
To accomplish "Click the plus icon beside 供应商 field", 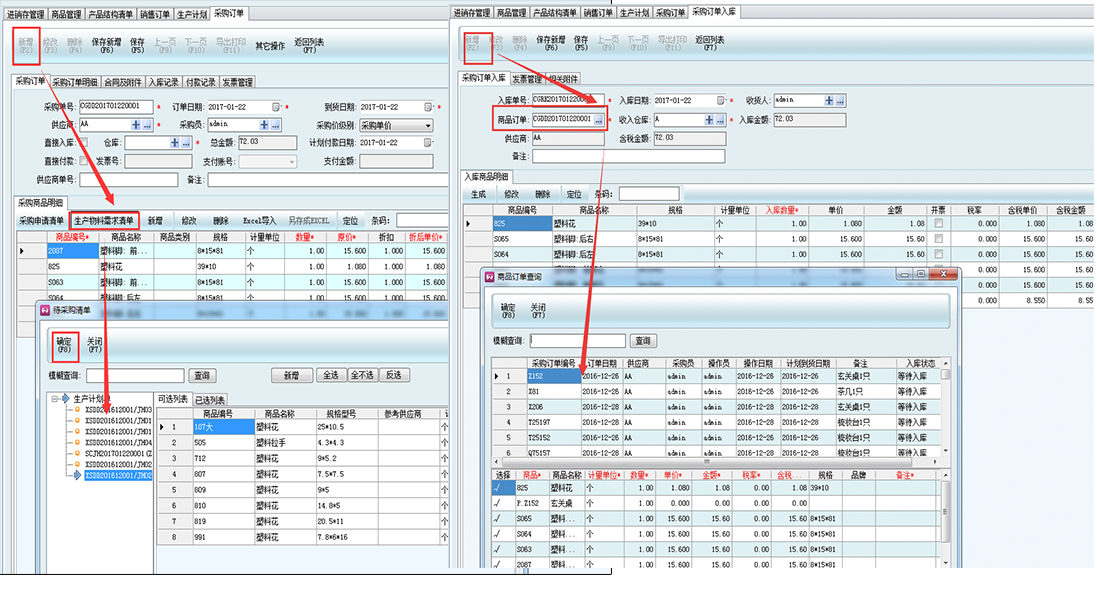I will click(135, 125).
